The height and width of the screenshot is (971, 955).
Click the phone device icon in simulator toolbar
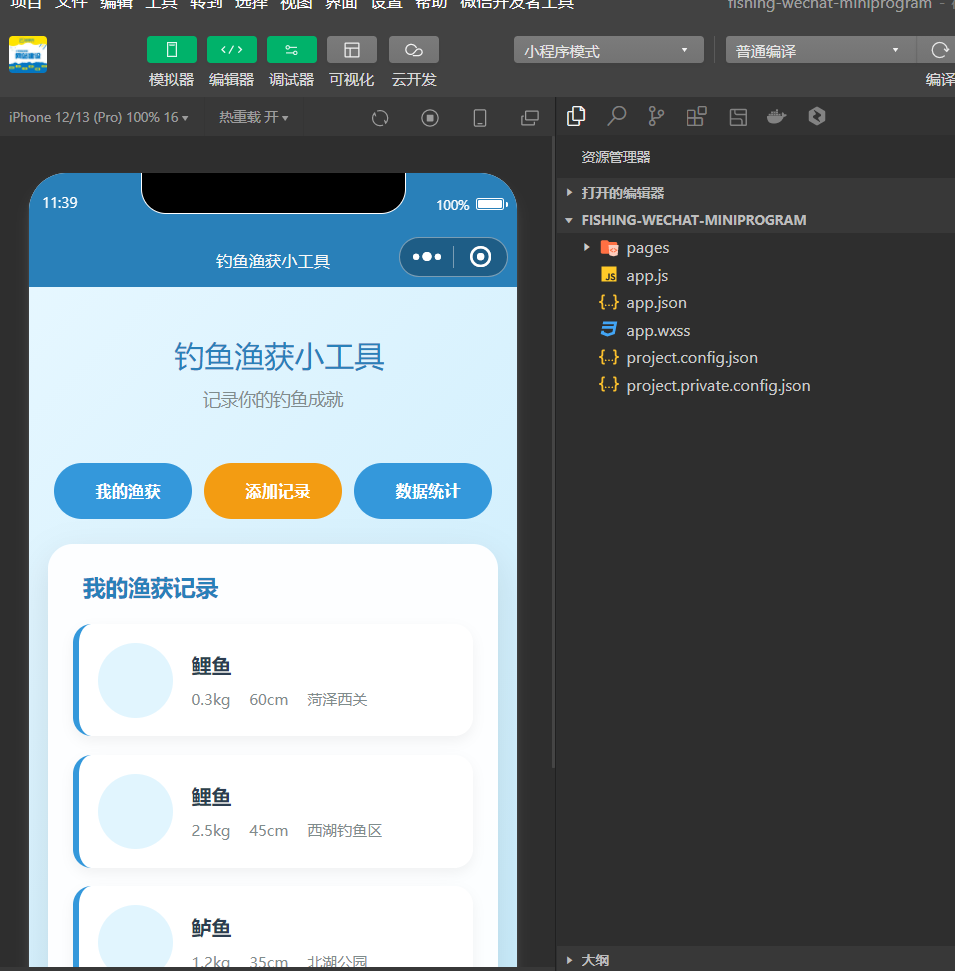[x=480, y=118]
